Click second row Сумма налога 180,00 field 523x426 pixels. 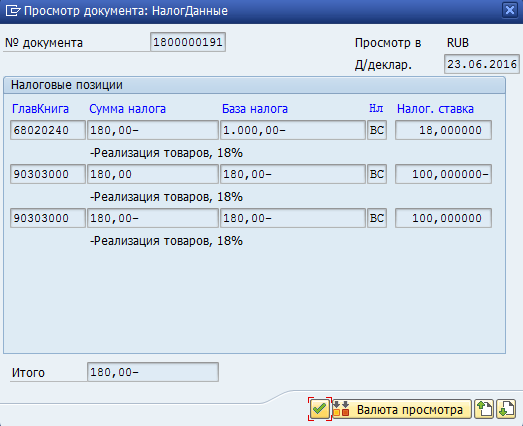pyautogui.click(x=153, y=174)
